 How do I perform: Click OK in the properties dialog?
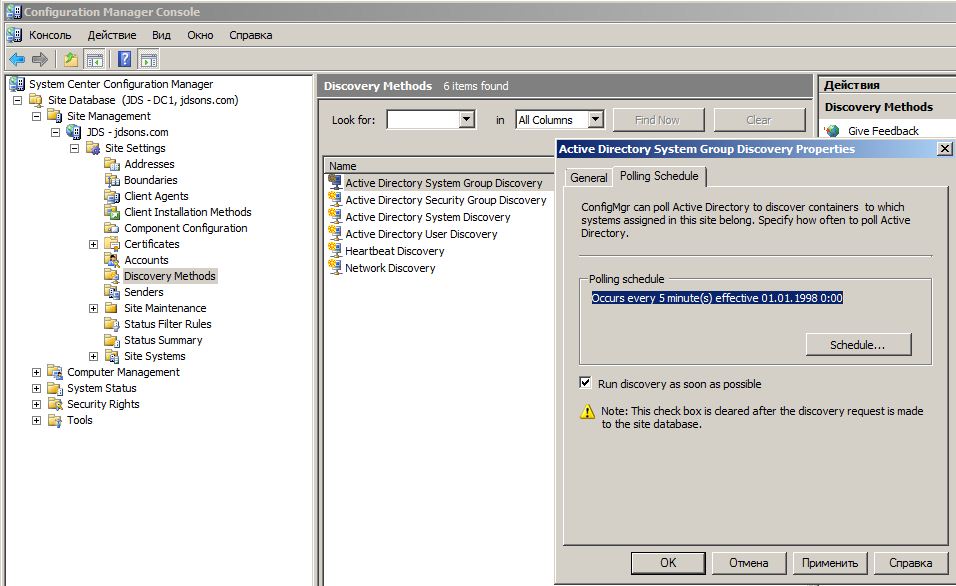coord(668,563)
